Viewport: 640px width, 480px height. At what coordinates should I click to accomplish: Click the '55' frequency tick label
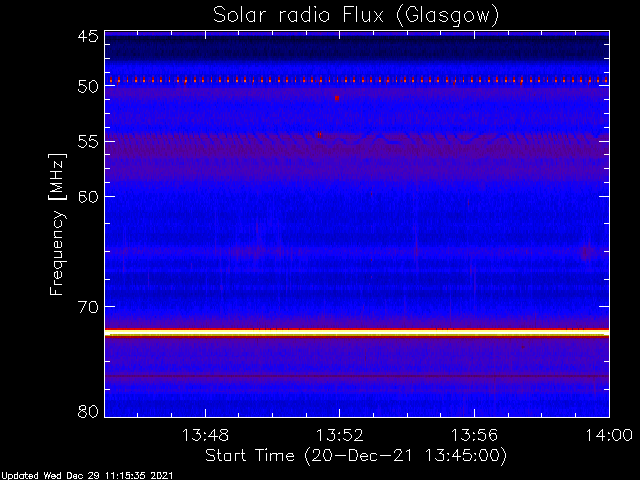pyautogui.click(x=88, y=142)
